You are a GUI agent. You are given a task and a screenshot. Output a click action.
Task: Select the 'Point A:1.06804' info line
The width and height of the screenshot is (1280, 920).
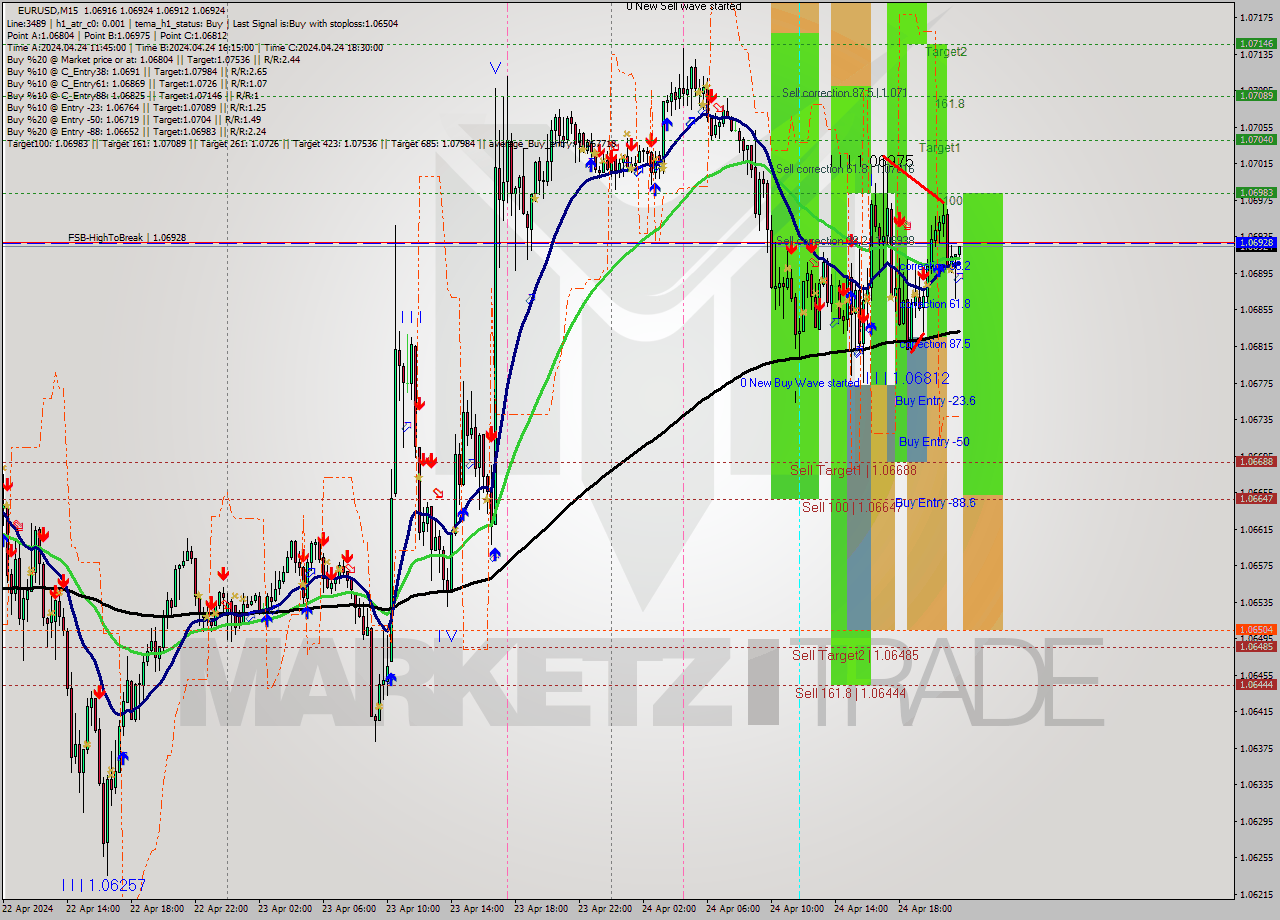(117, 35)
